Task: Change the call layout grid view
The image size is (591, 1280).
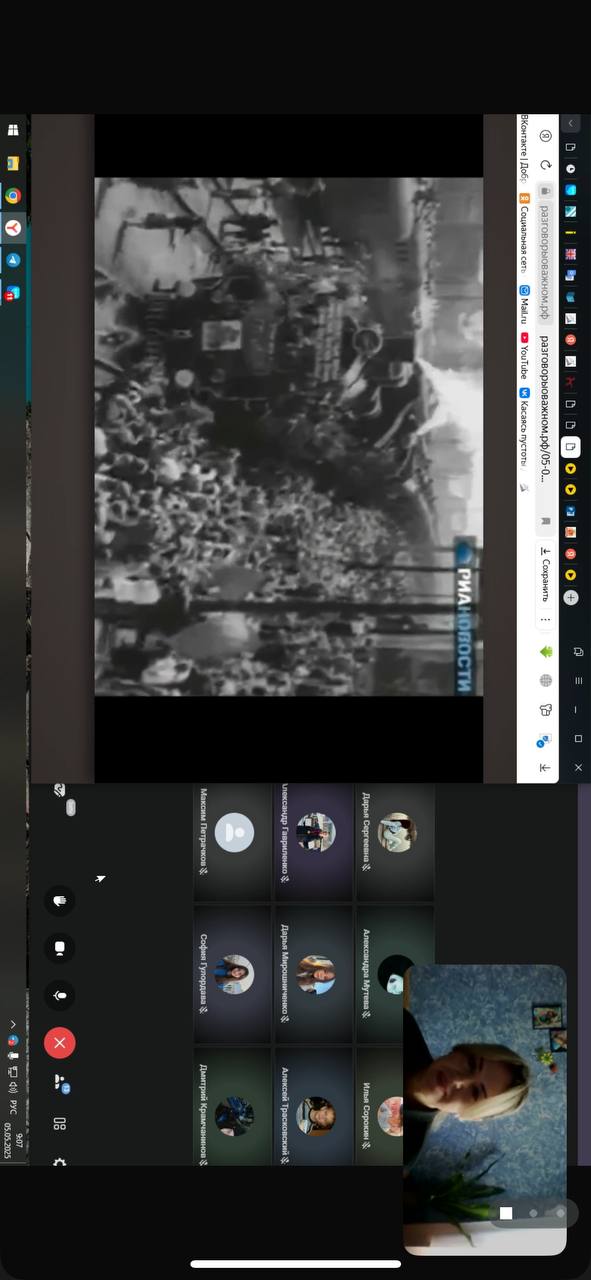Action: [60, 1125]
